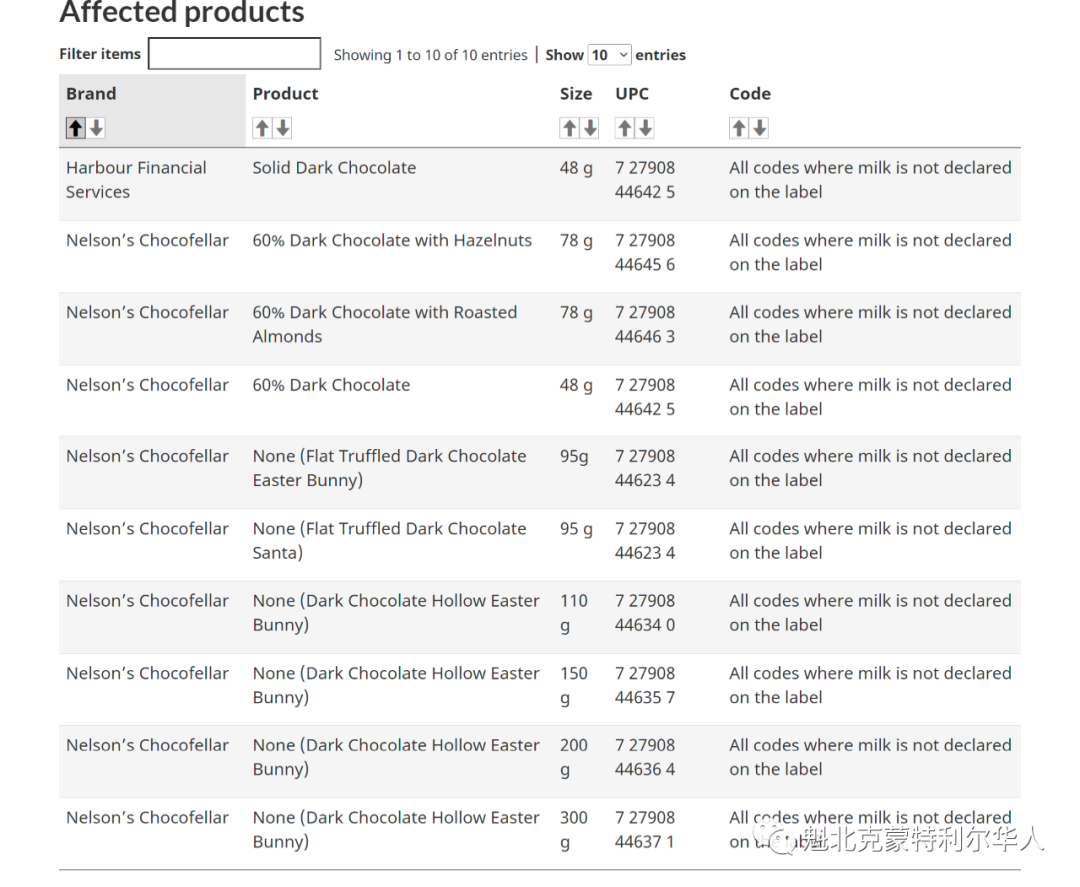
Task: Sort UPC column descending arrow
Action: [645, 128]
